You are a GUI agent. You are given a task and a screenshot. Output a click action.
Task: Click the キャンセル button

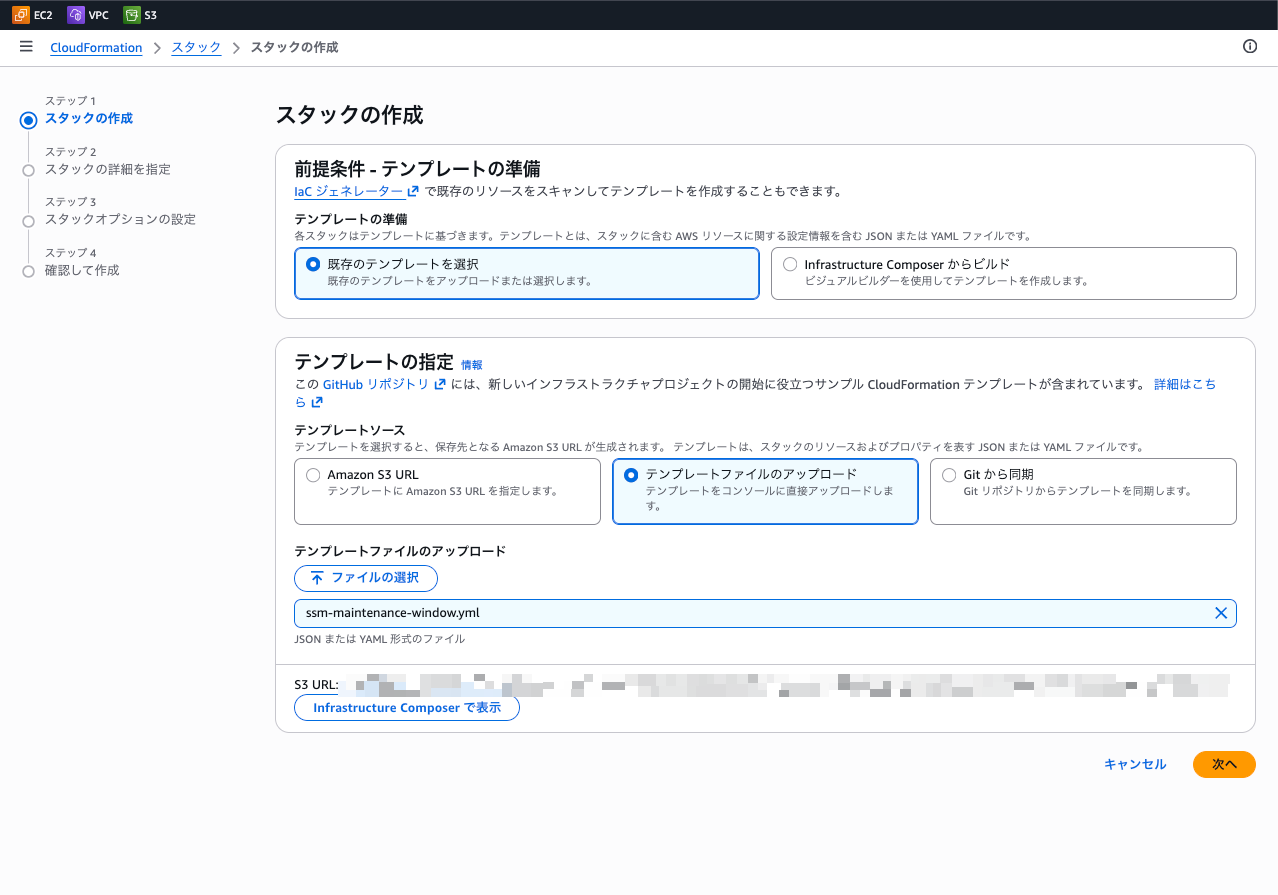pos(1134,764)
